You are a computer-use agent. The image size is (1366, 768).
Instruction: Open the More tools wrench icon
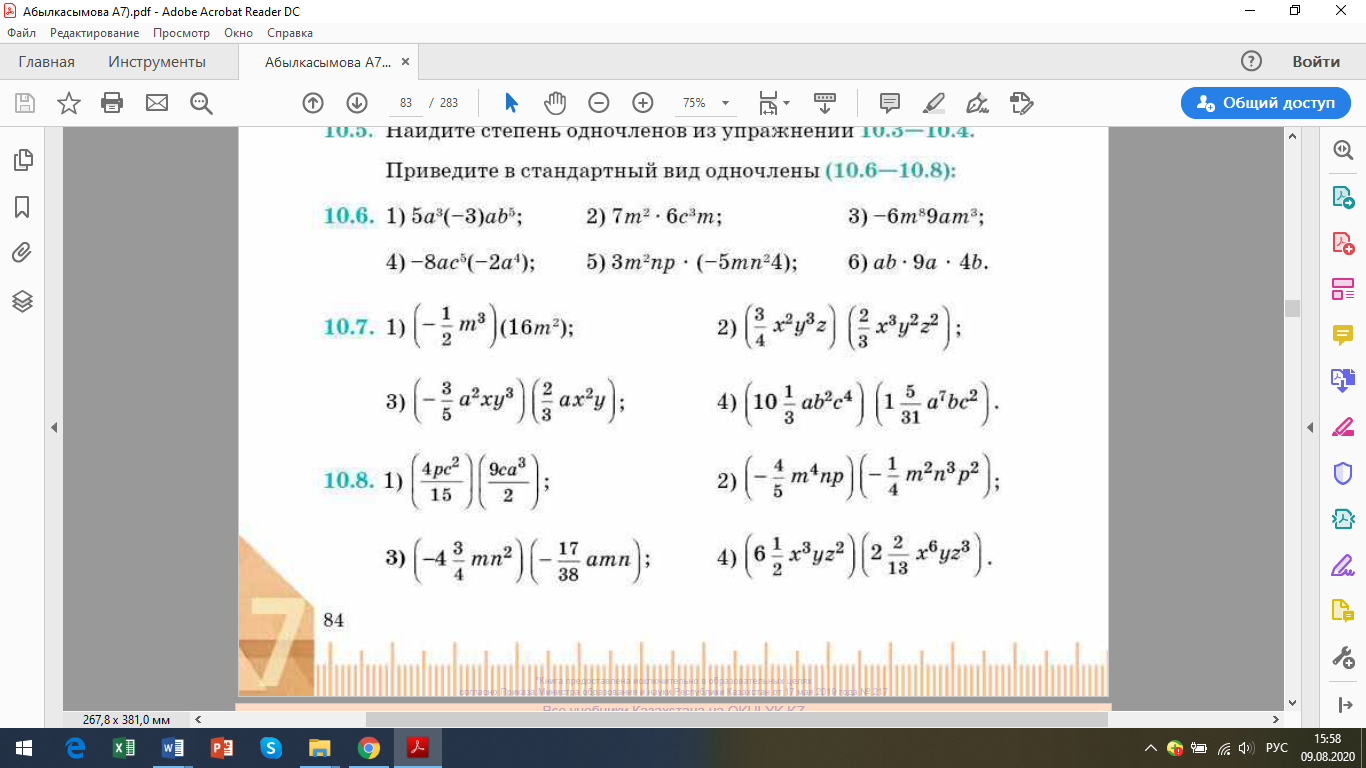click(1342, 657)
